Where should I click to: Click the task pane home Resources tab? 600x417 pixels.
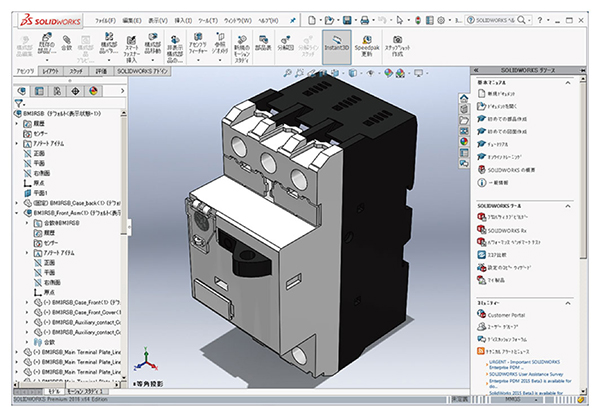tap(464, 98)
